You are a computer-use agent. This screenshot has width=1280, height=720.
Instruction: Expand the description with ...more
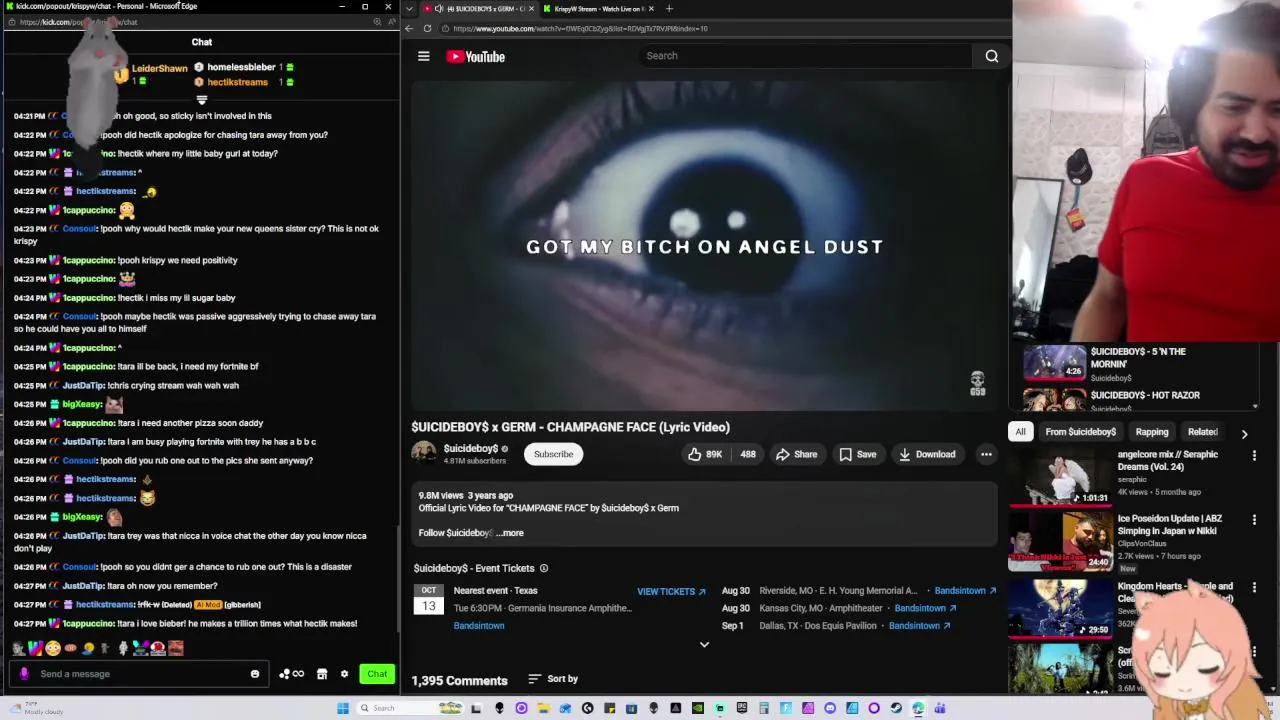510,533
